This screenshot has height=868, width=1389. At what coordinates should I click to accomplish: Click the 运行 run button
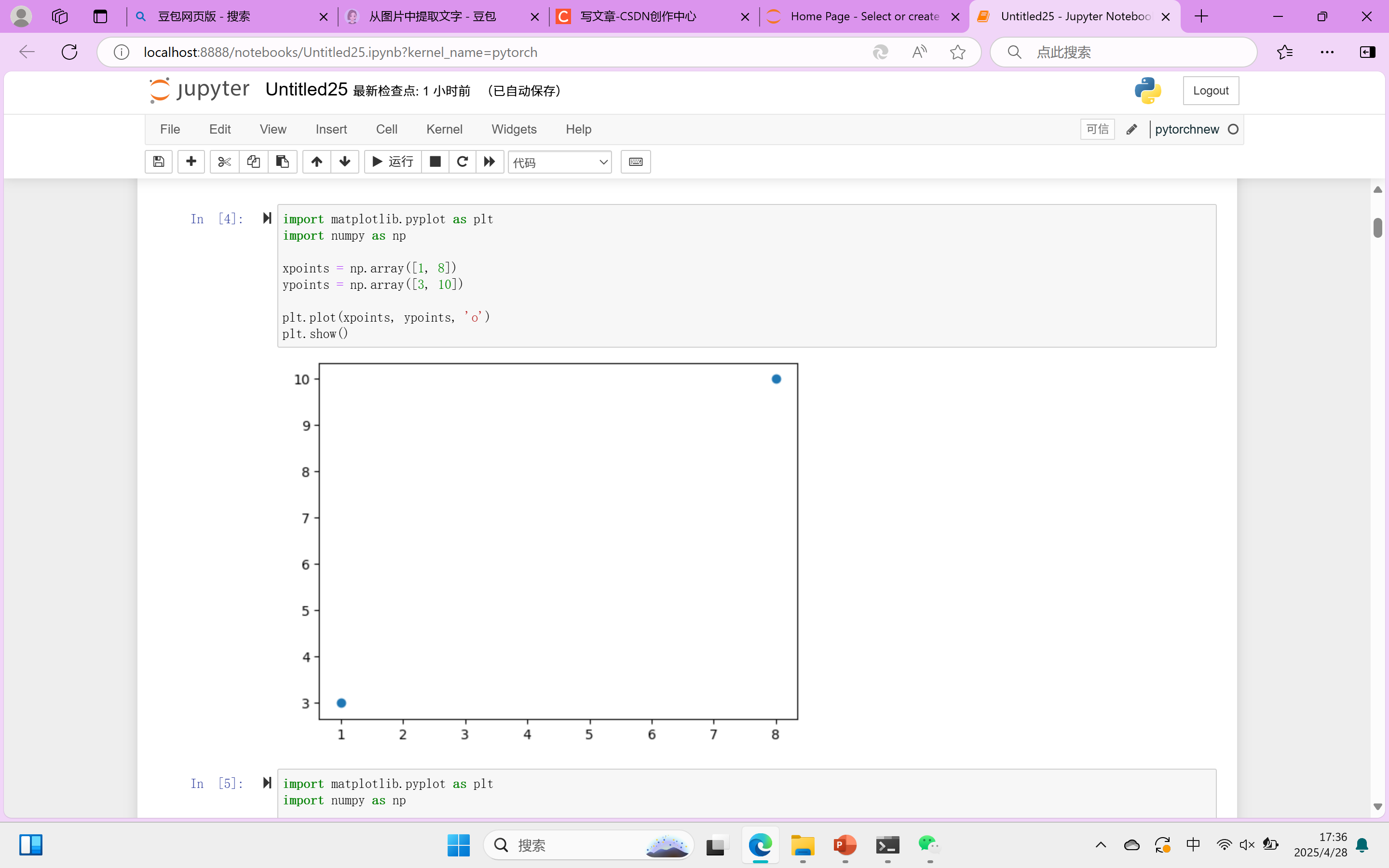393,162
